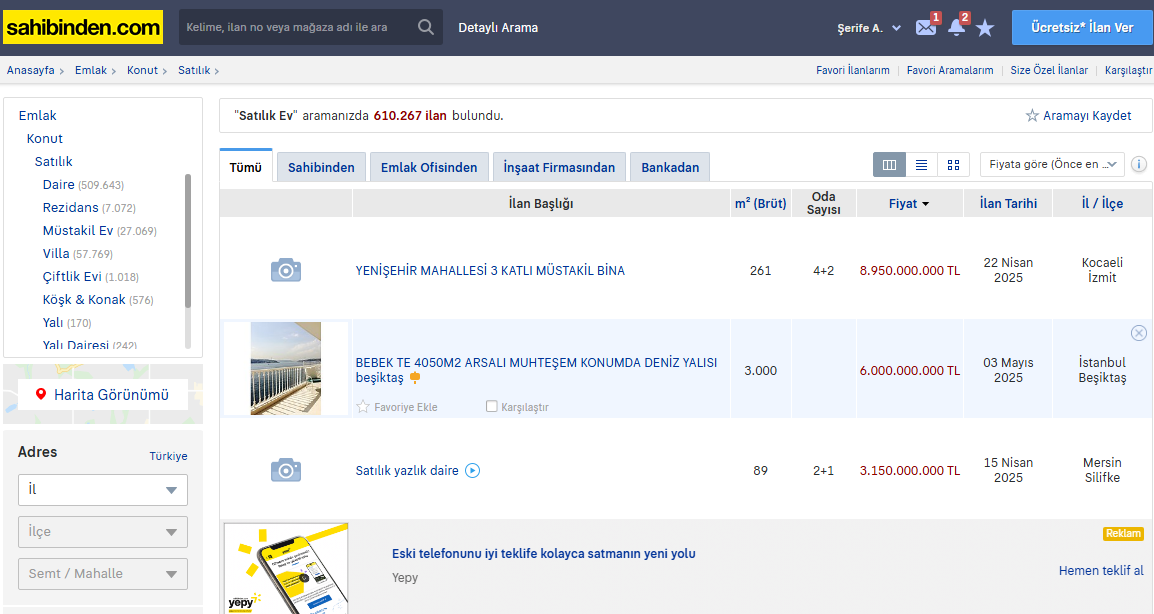
Task: Expand the Şerife A. account menu
Action: 868,28
